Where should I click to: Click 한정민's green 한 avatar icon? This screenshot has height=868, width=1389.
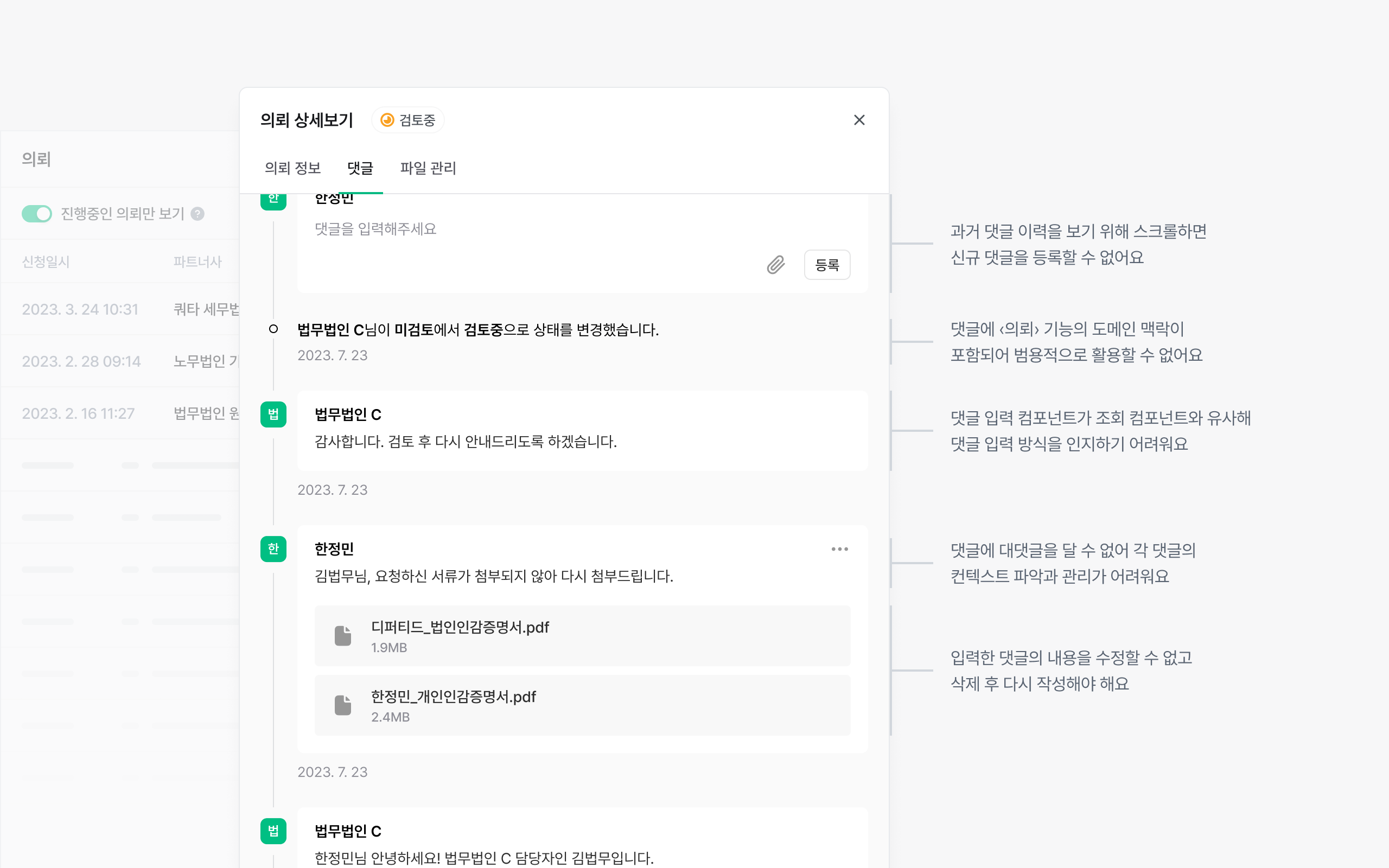[273, 549]
